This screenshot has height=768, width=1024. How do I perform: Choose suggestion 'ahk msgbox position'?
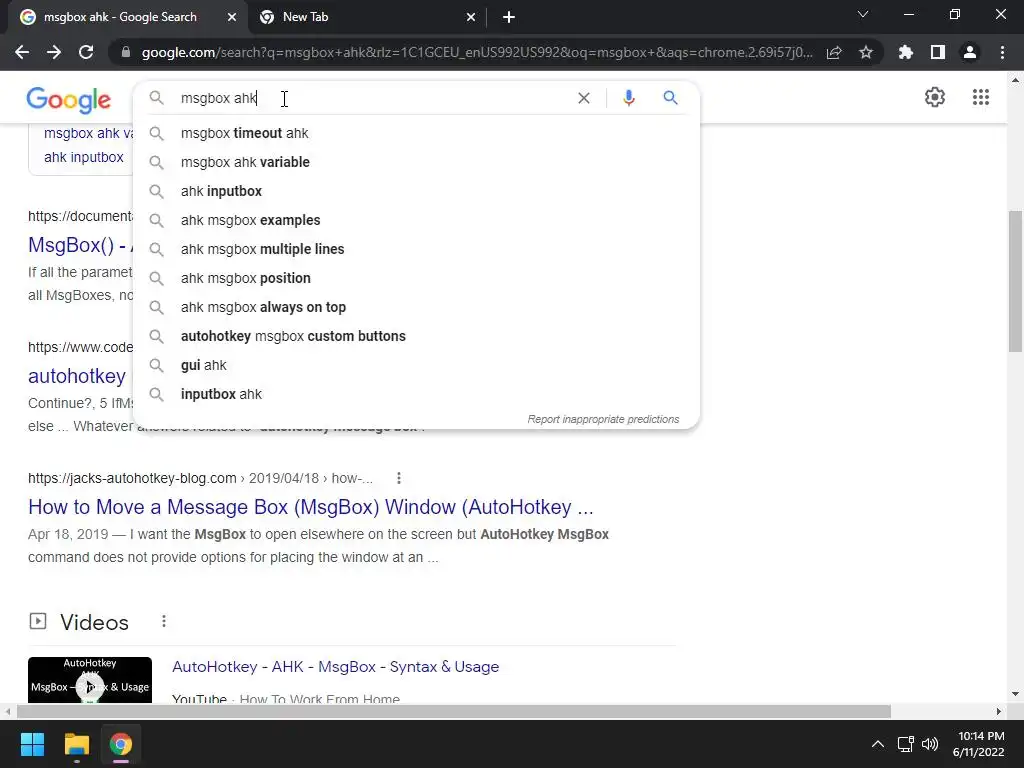416,278
